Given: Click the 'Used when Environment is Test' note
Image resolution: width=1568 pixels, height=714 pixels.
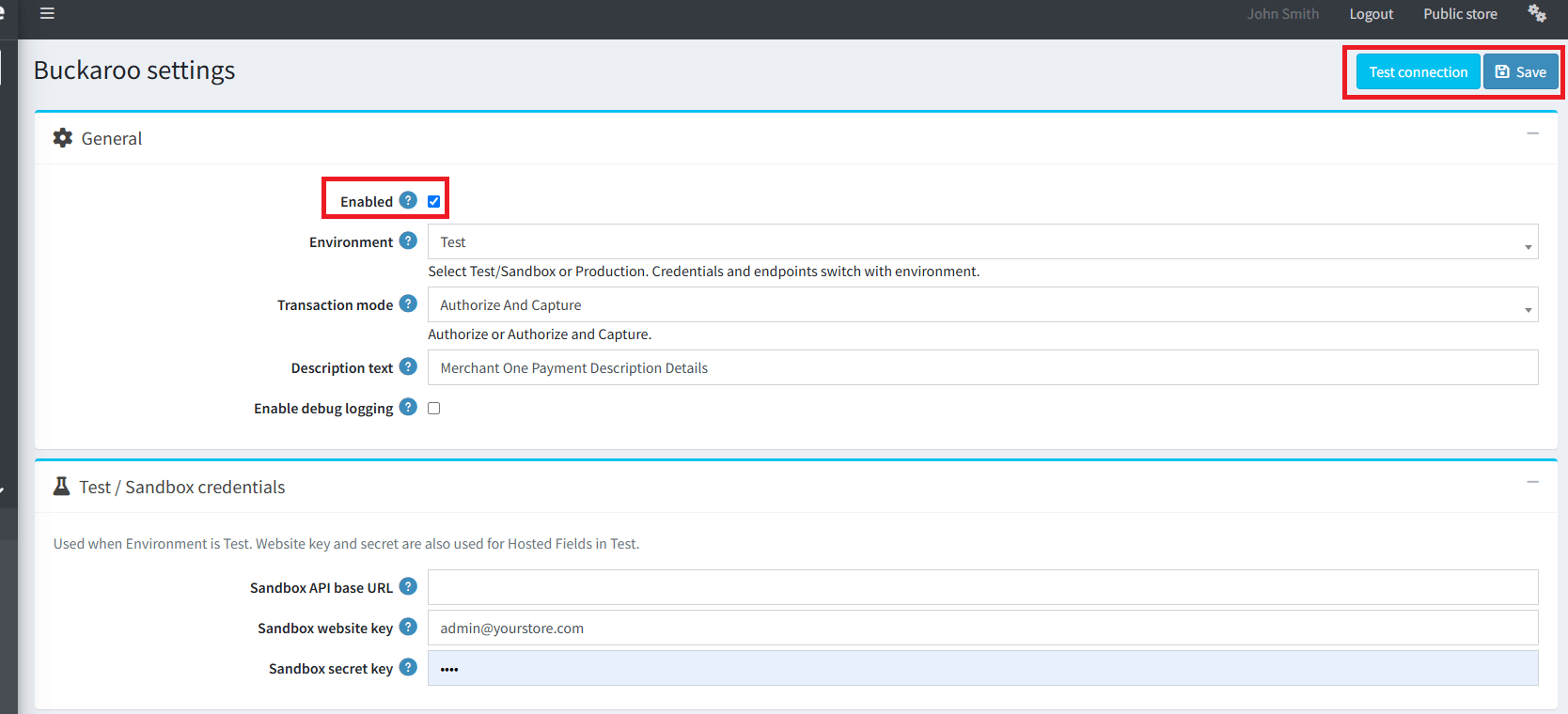Looking at the screenshot, I should coord(346,544).
